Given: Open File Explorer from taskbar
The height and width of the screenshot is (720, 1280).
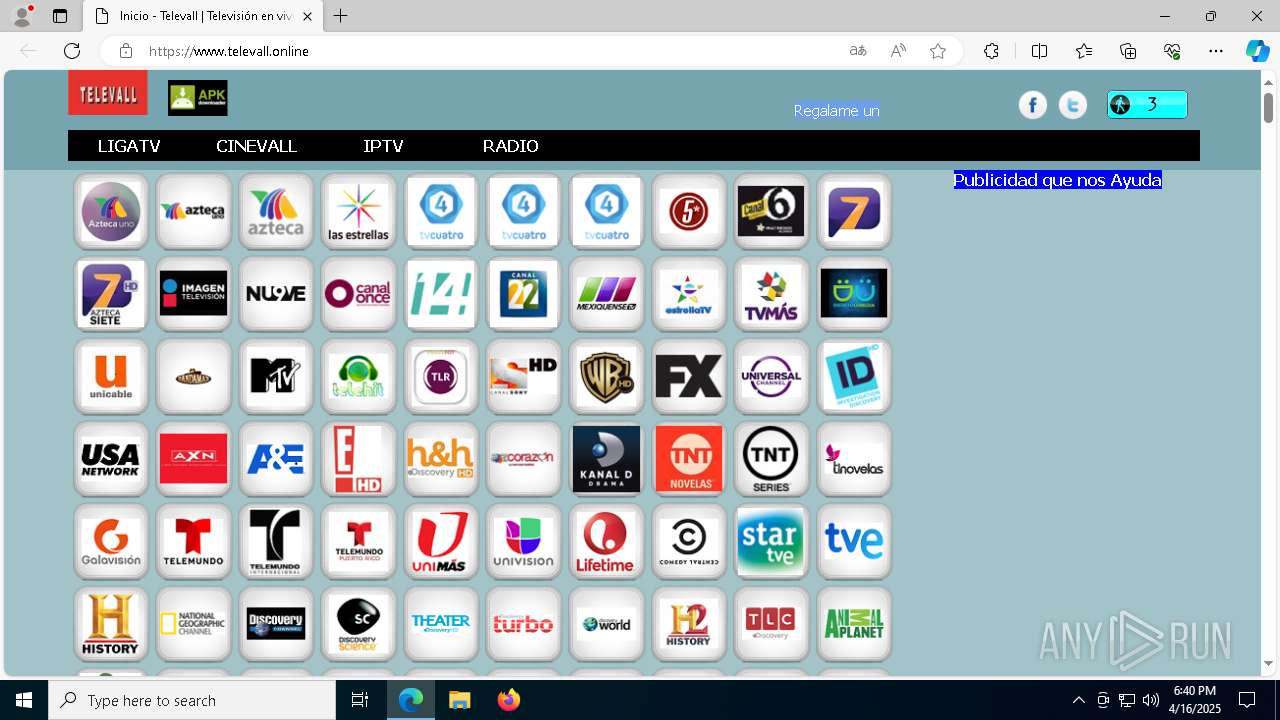Looking at the screenshot, I should [459, 700].
